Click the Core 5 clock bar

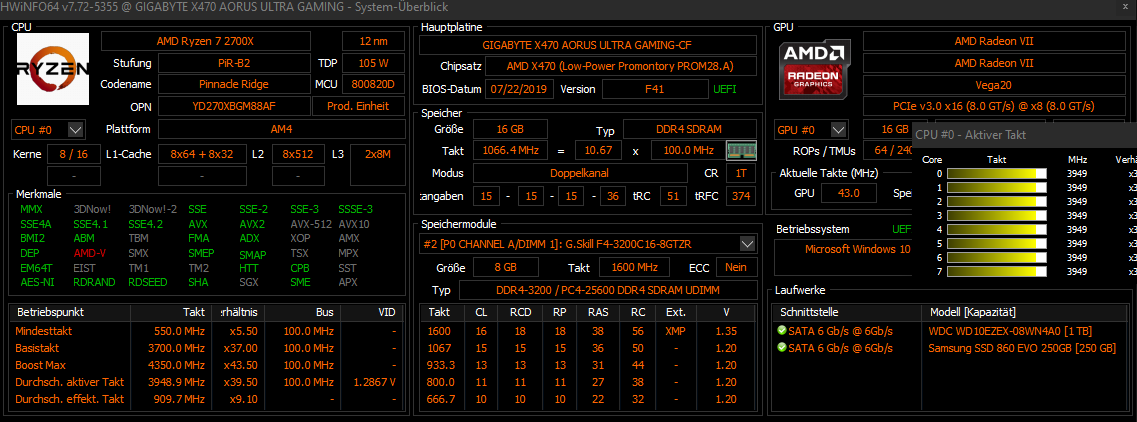point(997,244)
